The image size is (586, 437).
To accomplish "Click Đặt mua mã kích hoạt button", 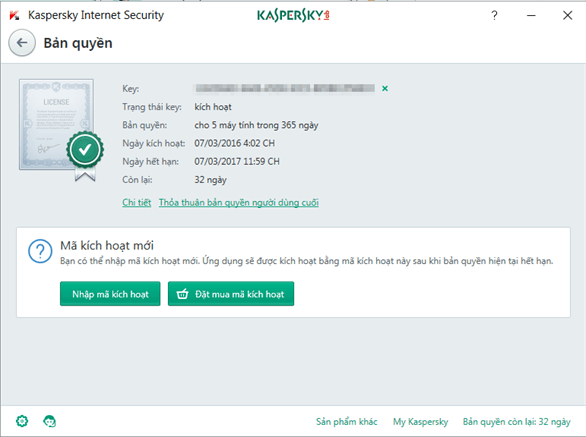I will pos(231,294).
